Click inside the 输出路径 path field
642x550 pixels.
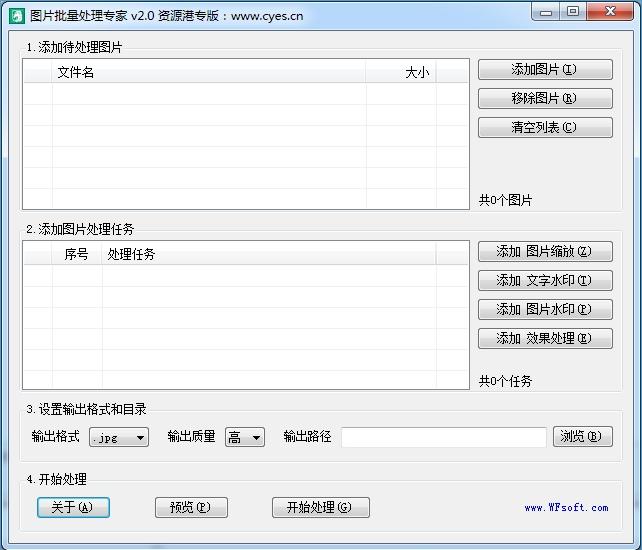444,437
